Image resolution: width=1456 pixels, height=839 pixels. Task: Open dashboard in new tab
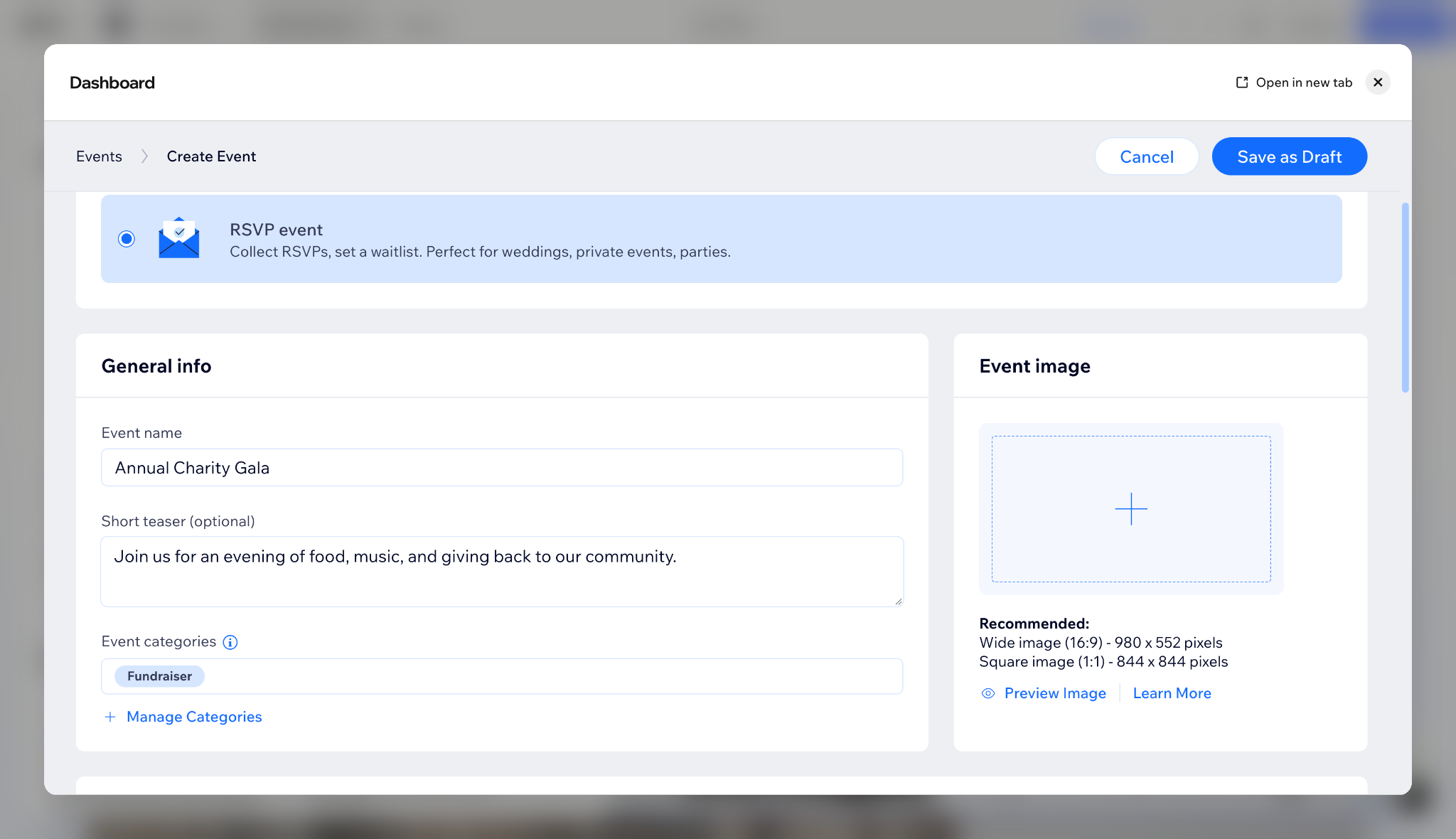[1294, 82]
